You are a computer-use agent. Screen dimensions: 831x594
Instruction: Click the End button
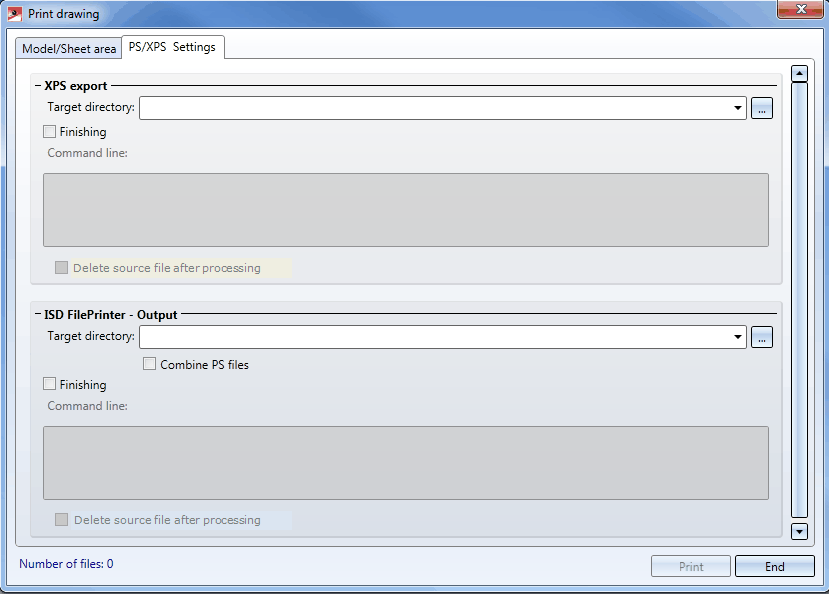pos(774,566)
